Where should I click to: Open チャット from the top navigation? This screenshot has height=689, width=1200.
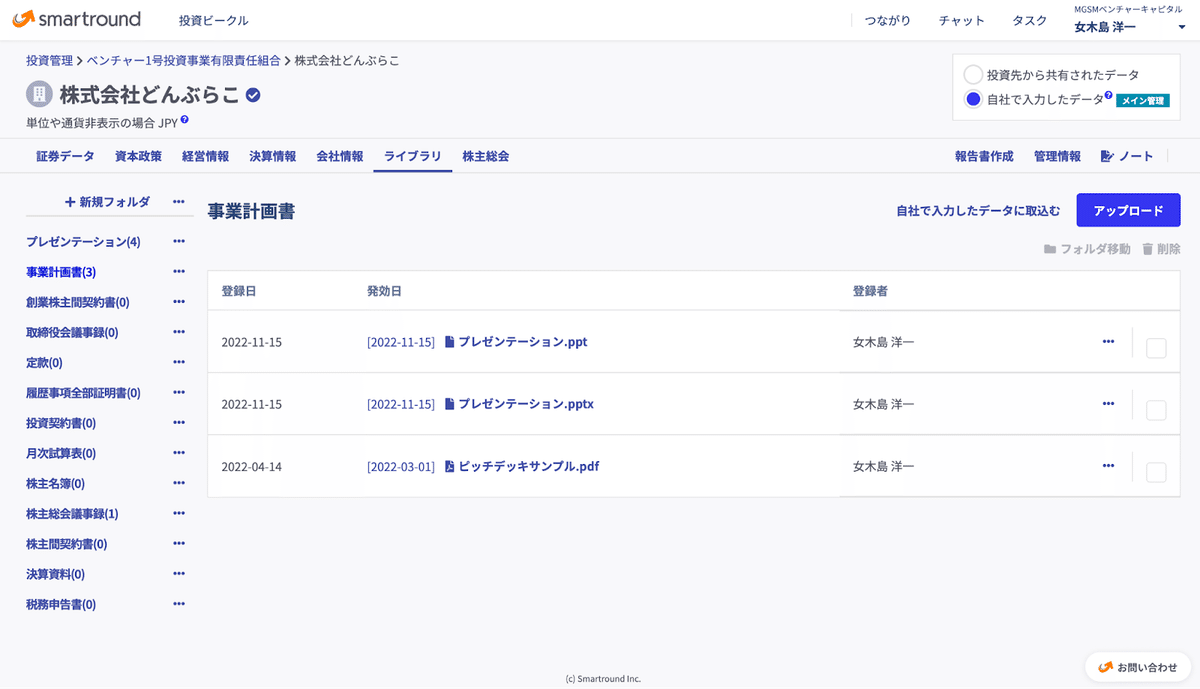tap(961, 20)
